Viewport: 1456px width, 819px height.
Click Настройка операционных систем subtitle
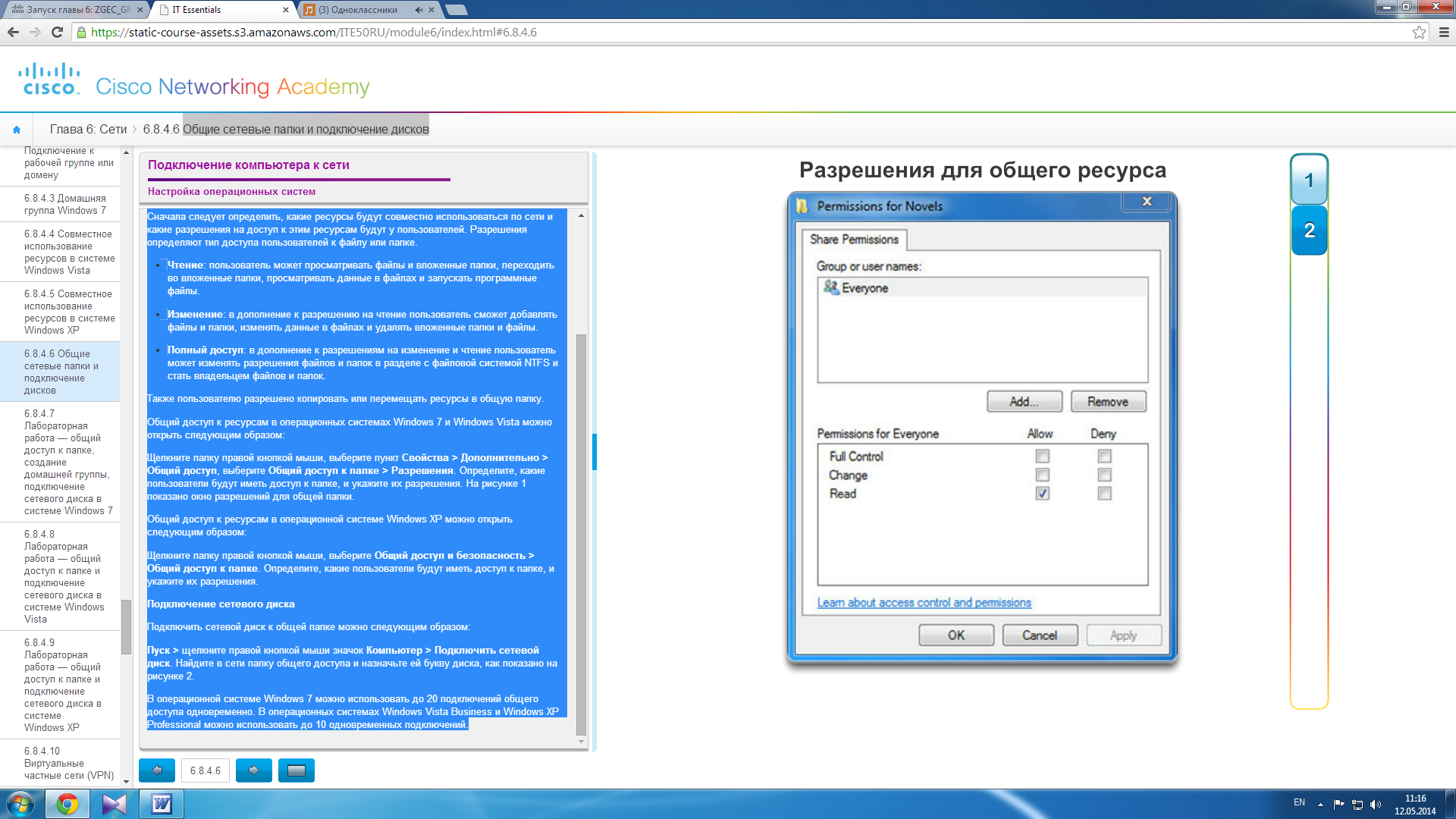tap(231, 191)
